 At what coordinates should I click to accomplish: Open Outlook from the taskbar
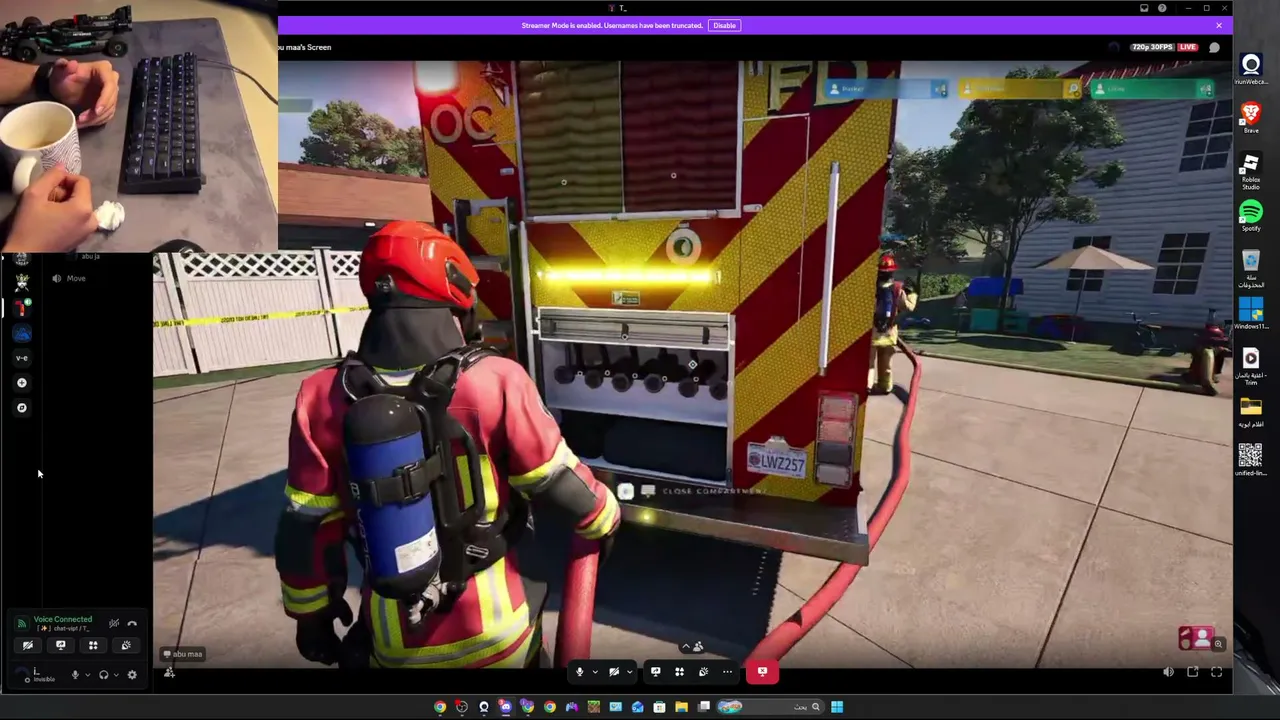[638, 707]
